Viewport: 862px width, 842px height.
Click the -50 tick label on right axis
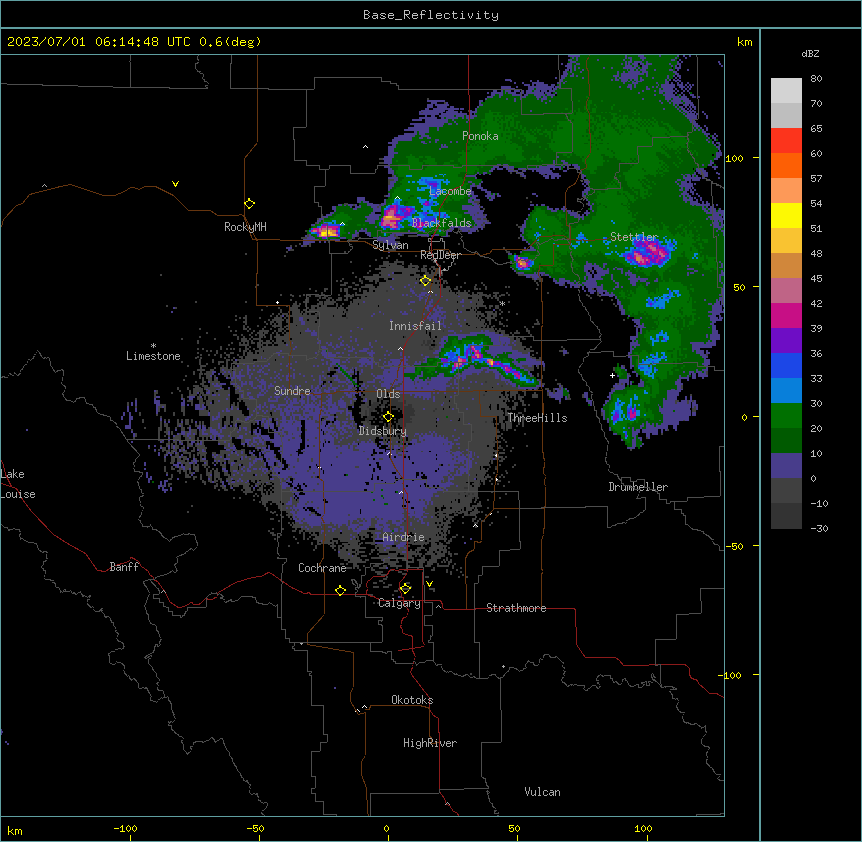734,546
